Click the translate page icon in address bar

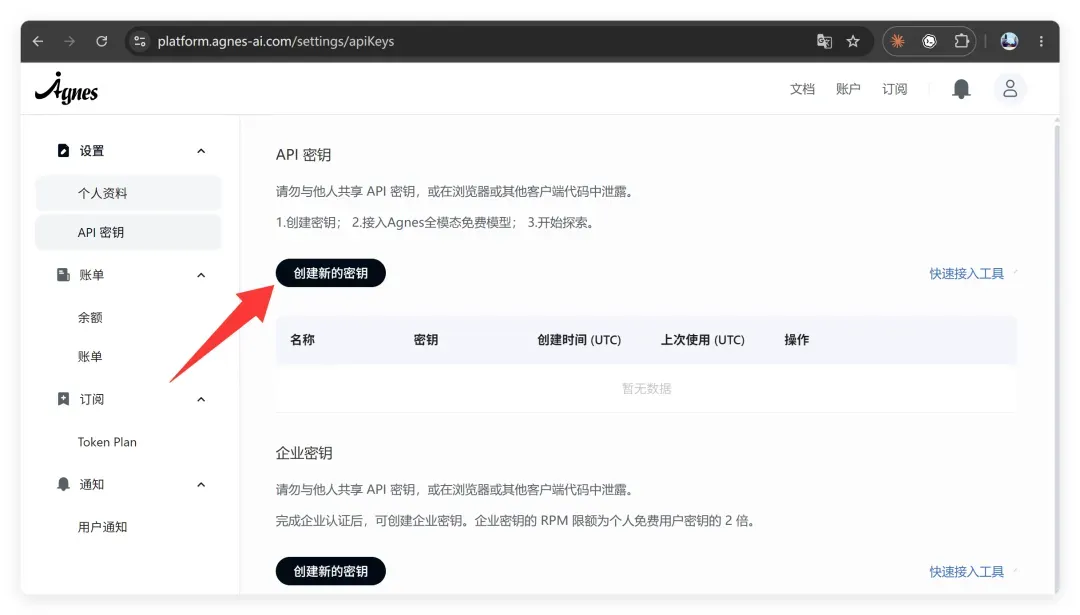(824, 41)
